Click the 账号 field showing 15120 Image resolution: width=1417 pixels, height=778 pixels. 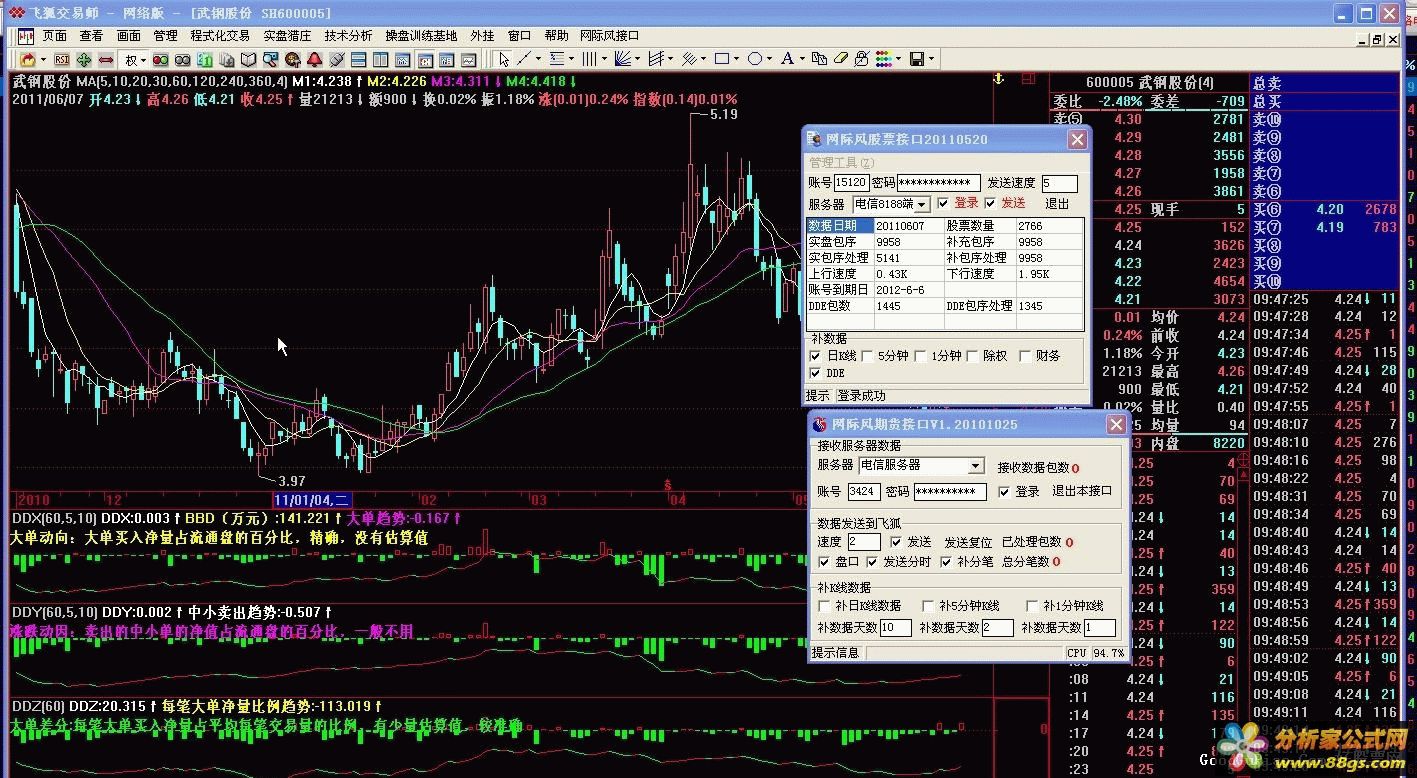click(x=851, y=183)
